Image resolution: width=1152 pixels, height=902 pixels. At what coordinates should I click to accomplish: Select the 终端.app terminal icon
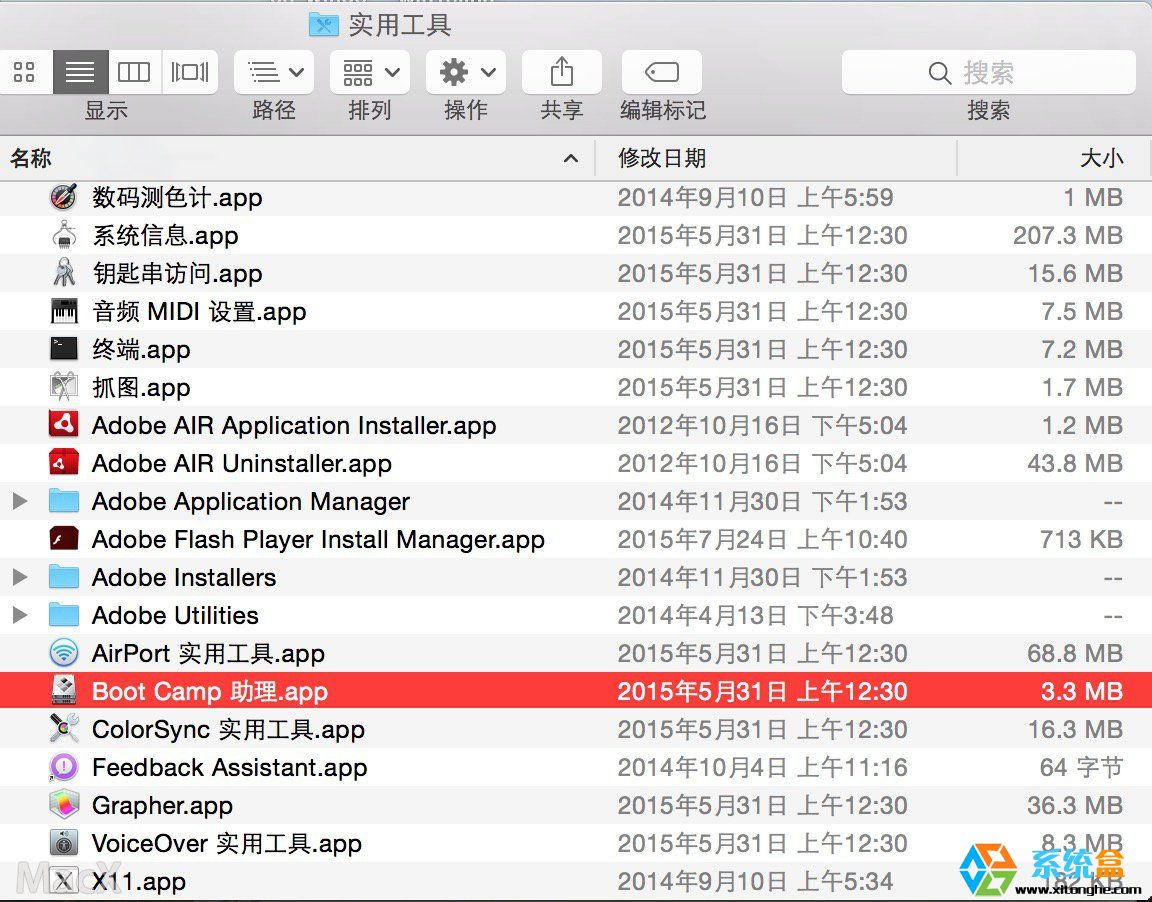[x=63, y=349]
